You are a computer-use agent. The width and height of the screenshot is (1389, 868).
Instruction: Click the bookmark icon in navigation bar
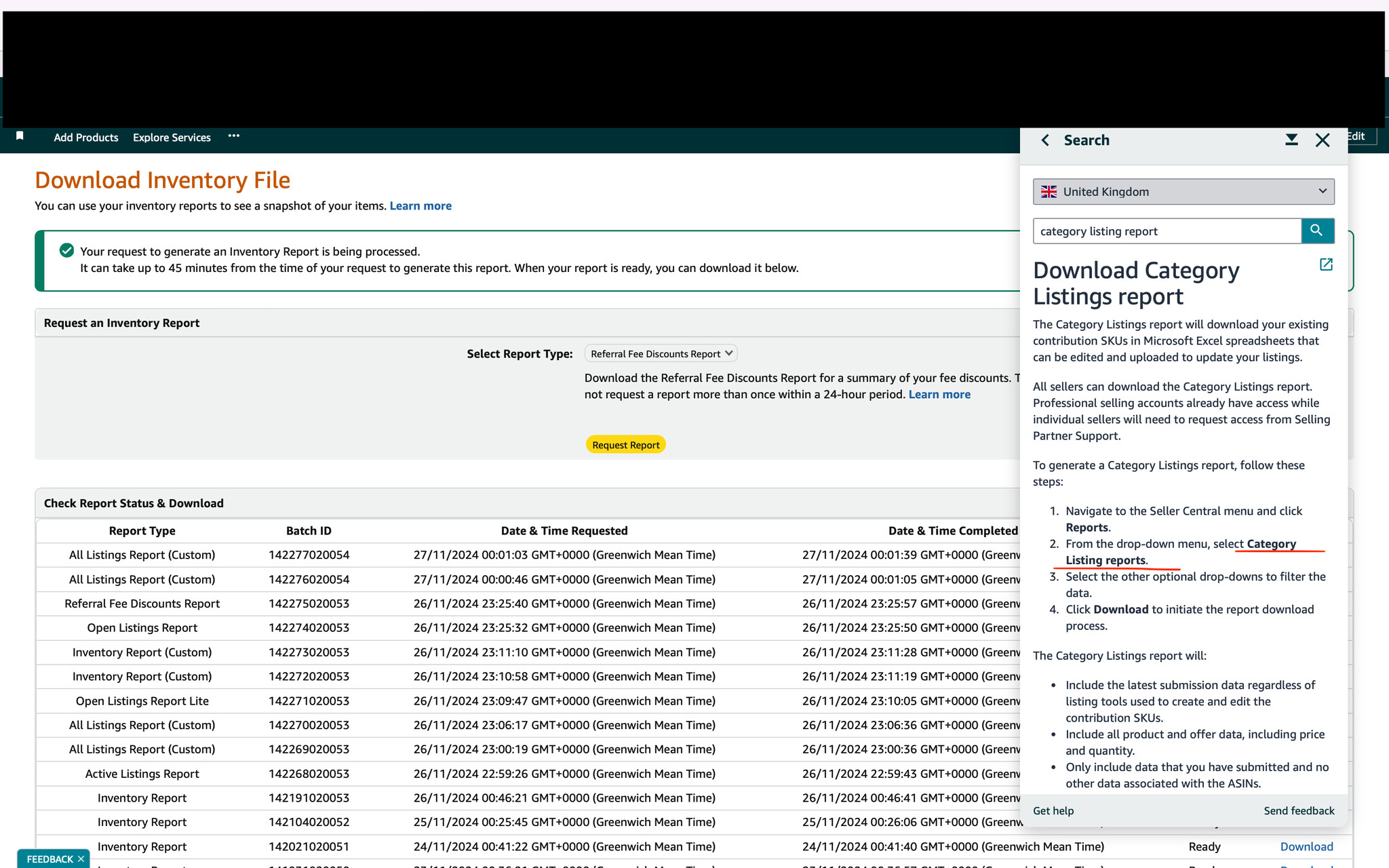tap(20, 136)
